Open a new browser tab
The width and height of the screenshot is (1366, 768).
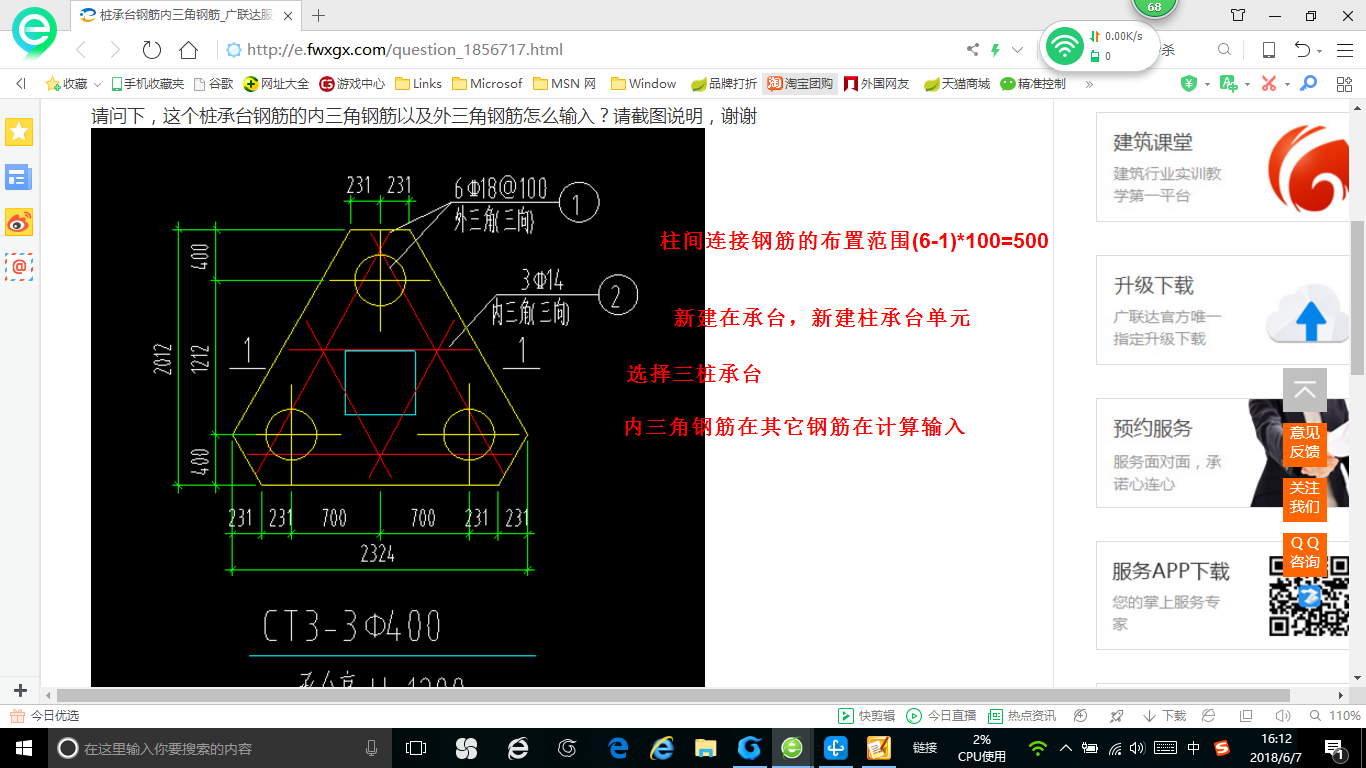tap(319, 15)
